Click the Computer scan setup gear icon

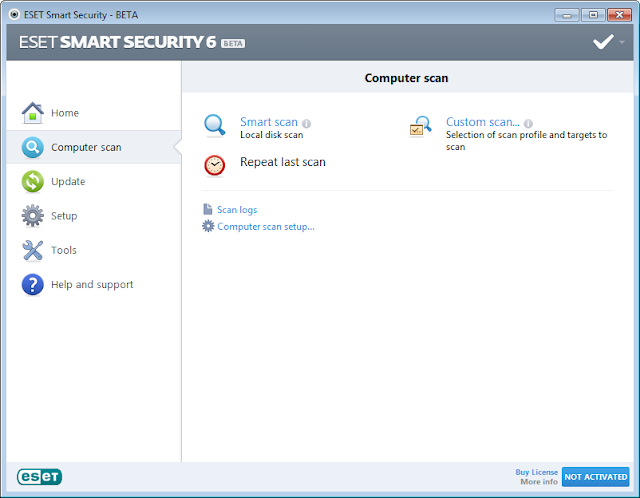coord(208,226)
